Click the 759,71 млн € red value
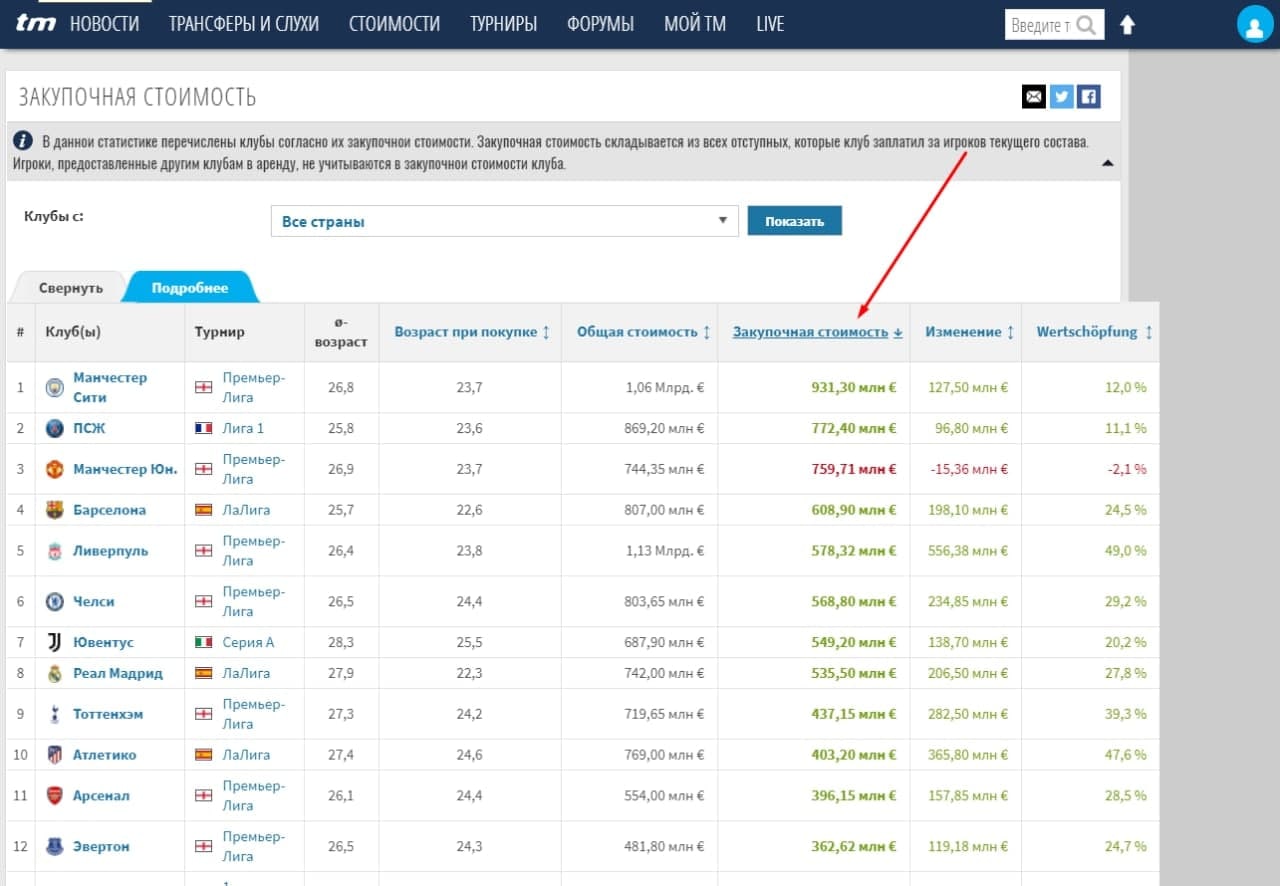The width and height of the screenshot is (1280, 886). tap(854, 469)
